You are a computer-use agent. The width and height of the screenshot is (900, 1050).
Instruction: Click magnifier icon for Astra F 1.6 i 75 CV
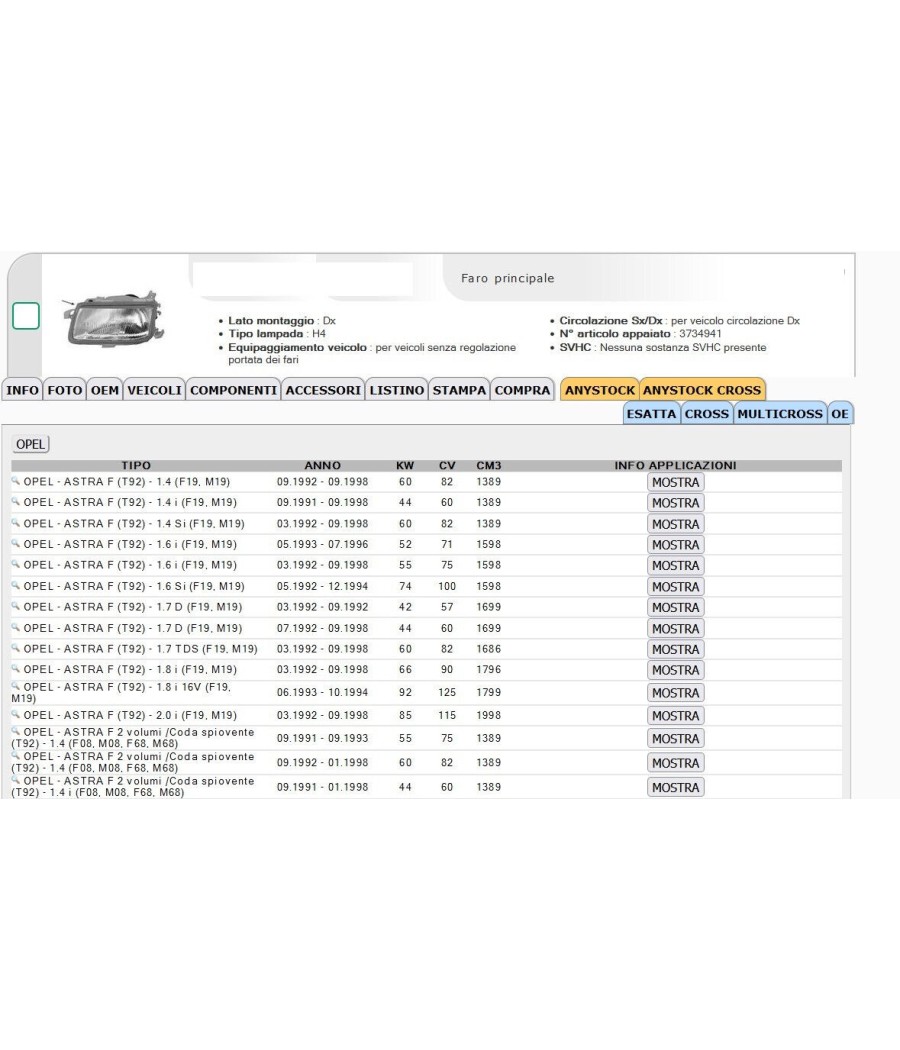point(15,564)
